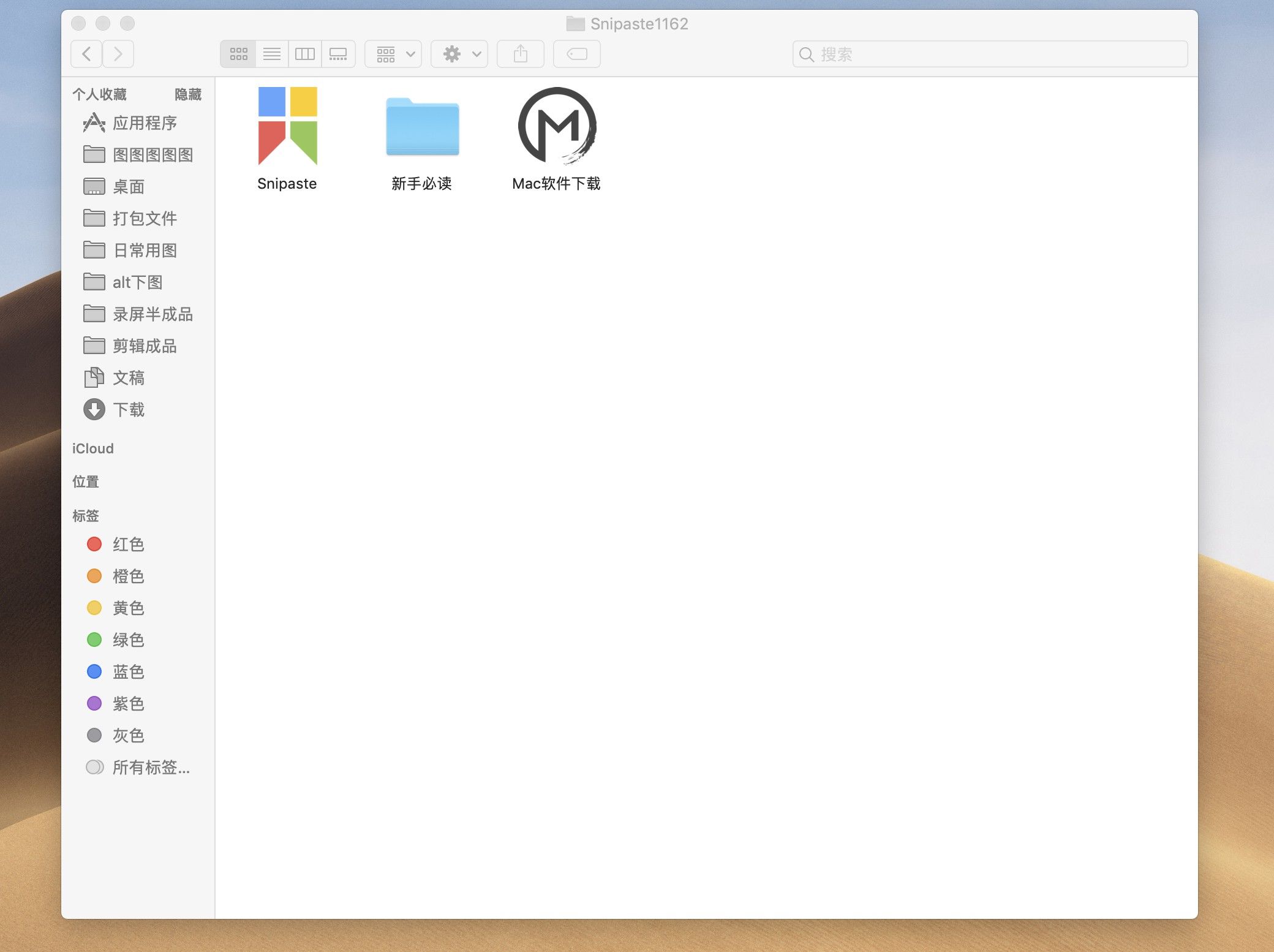Screen dimensions: 1274x952
Task: Go forward with the right chevron button
Action: 118,54
